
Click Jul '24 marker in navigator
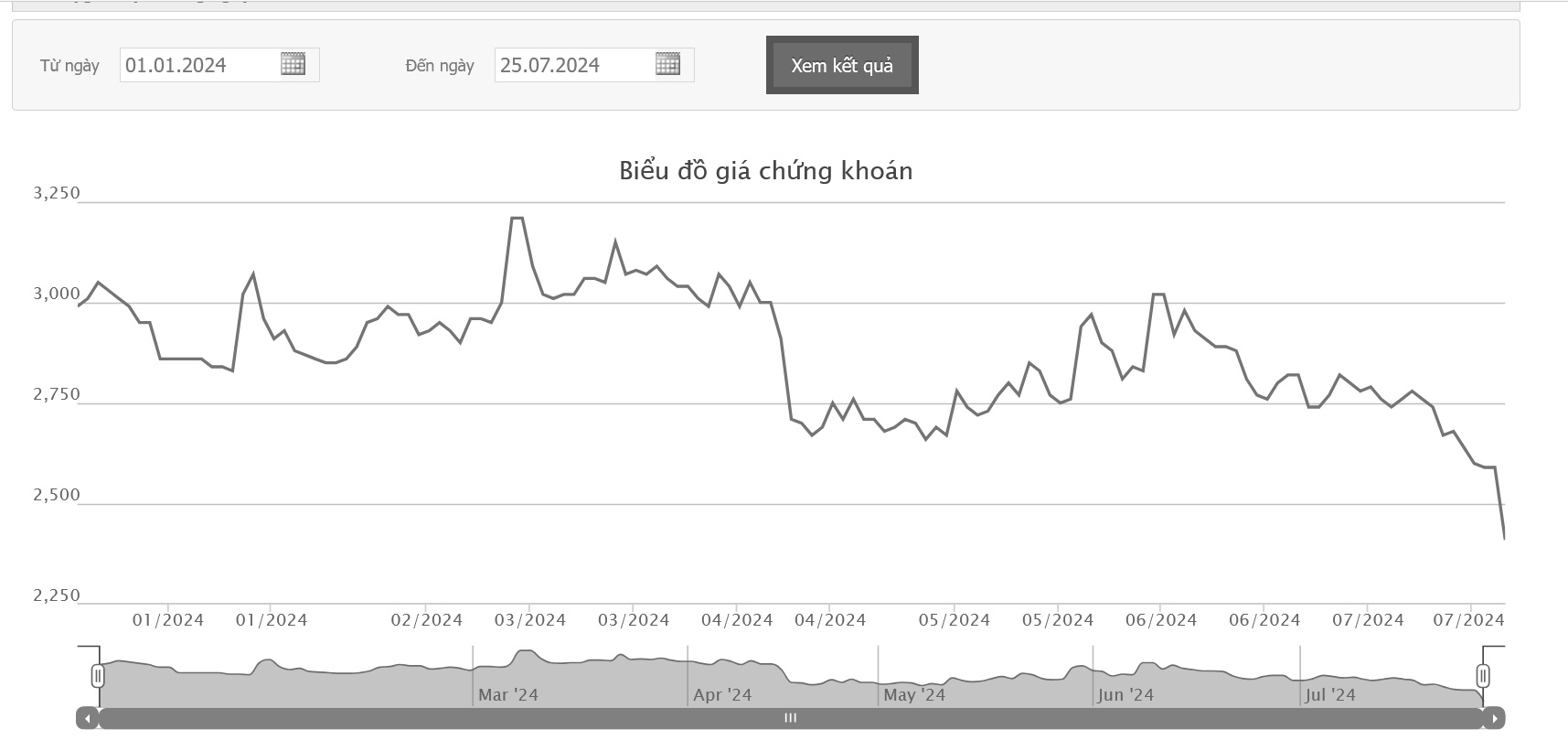[1330, 695]
